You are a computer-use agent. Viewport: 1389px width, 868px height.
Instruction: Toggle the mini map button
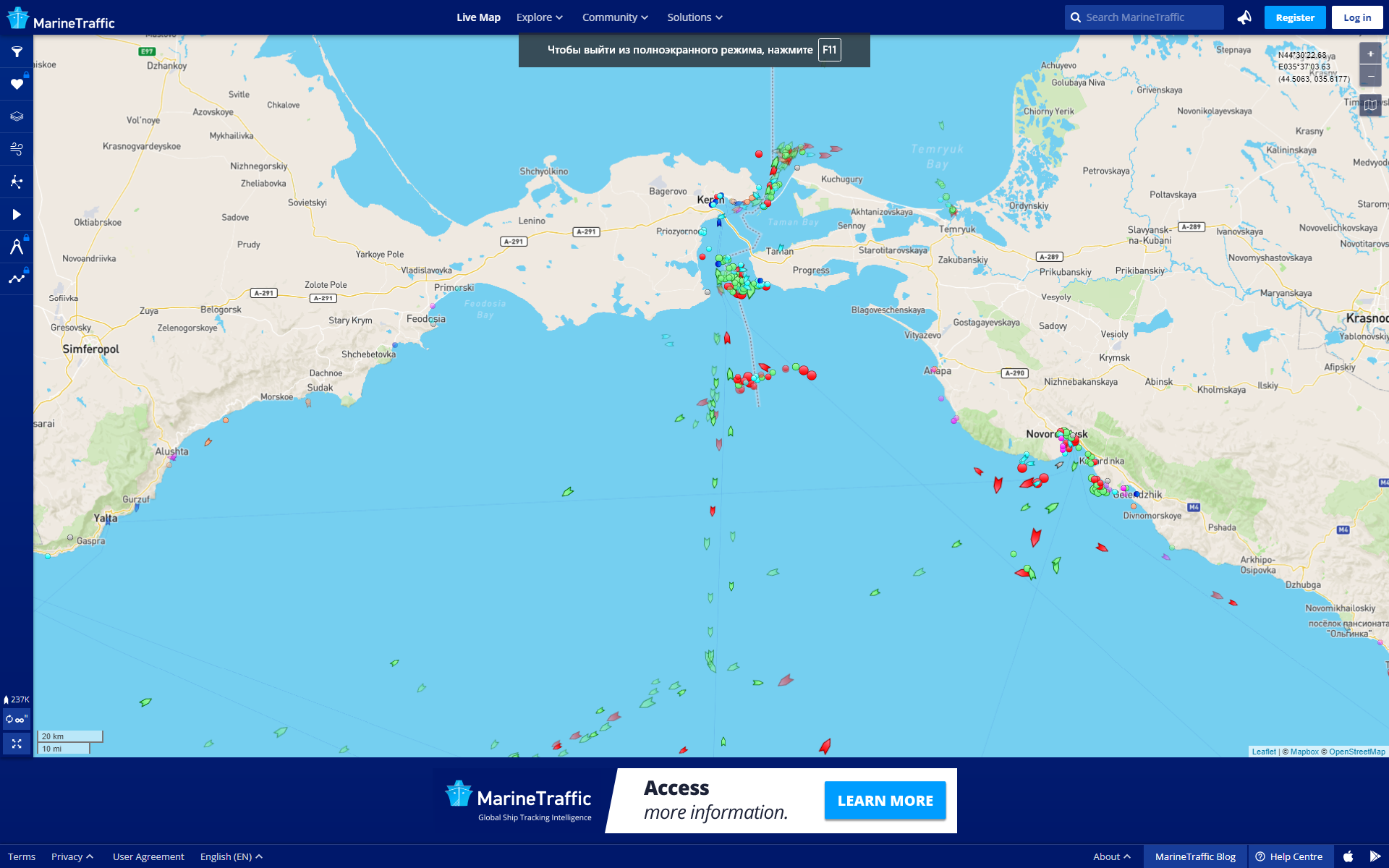[1370, 106]
